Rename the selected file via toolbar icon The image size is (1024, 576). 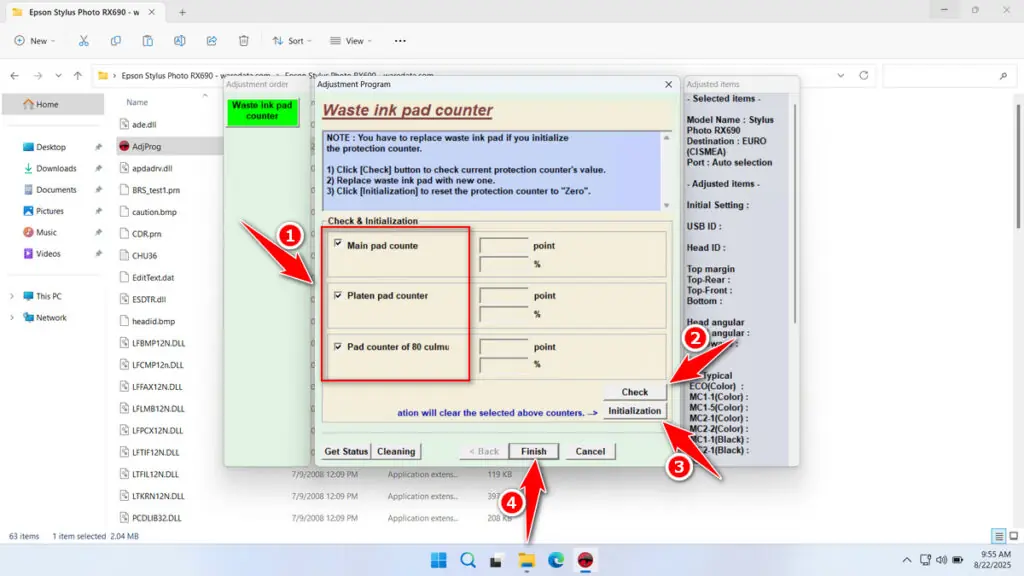179,40
